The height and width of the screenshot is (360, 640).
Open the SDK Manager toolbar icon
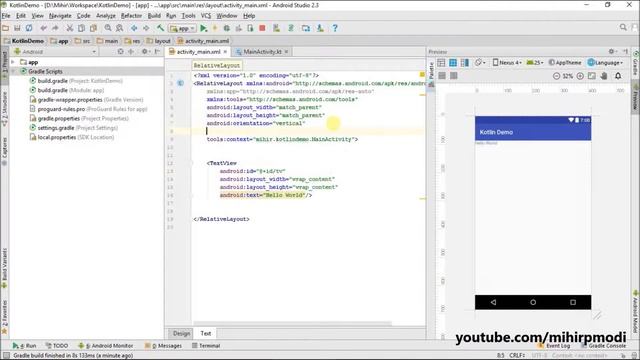[320, 28]
